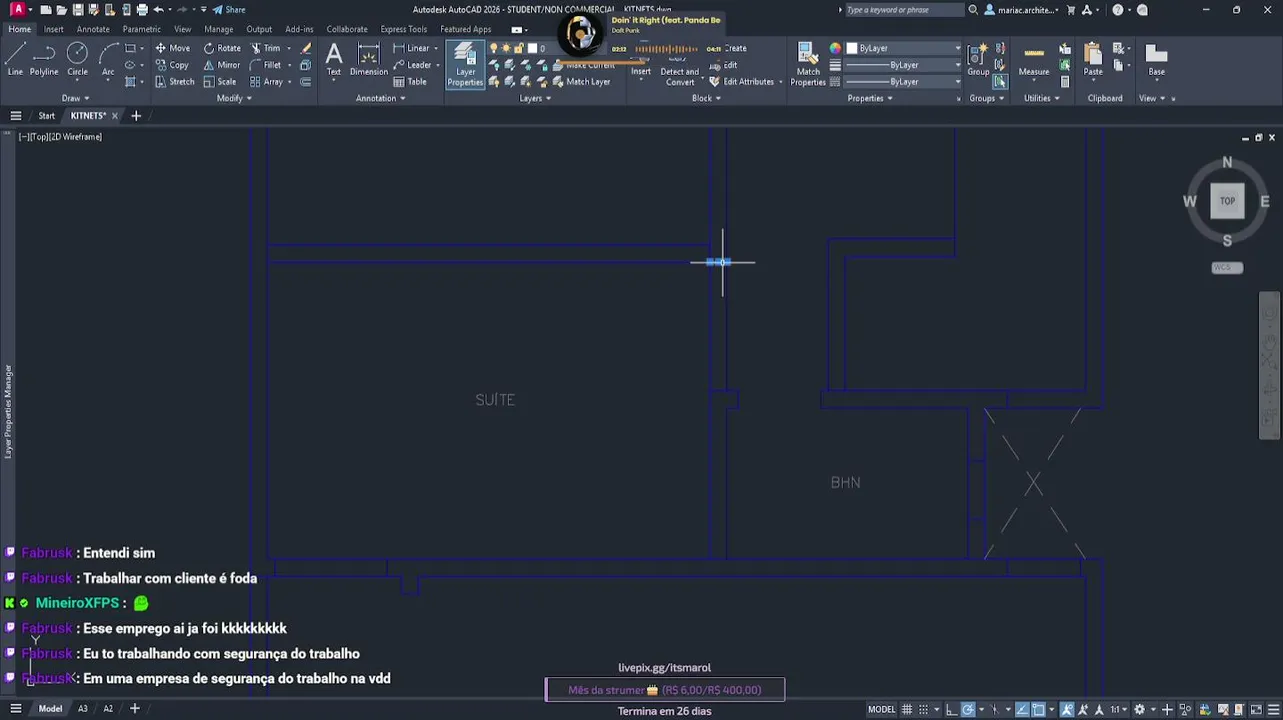The image size is (1283, 720).
Task: Click the Match Layer tool
Action: click(580, 82)
